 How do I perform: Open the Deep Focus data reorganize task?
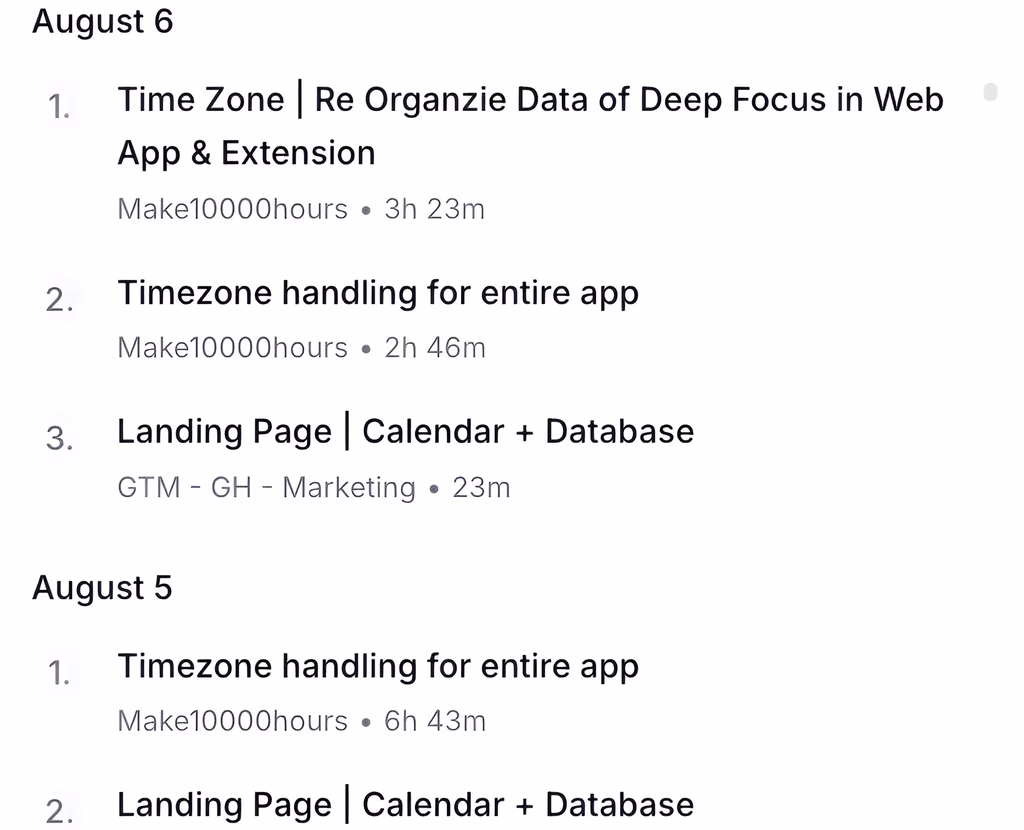[x=530, y=100]
